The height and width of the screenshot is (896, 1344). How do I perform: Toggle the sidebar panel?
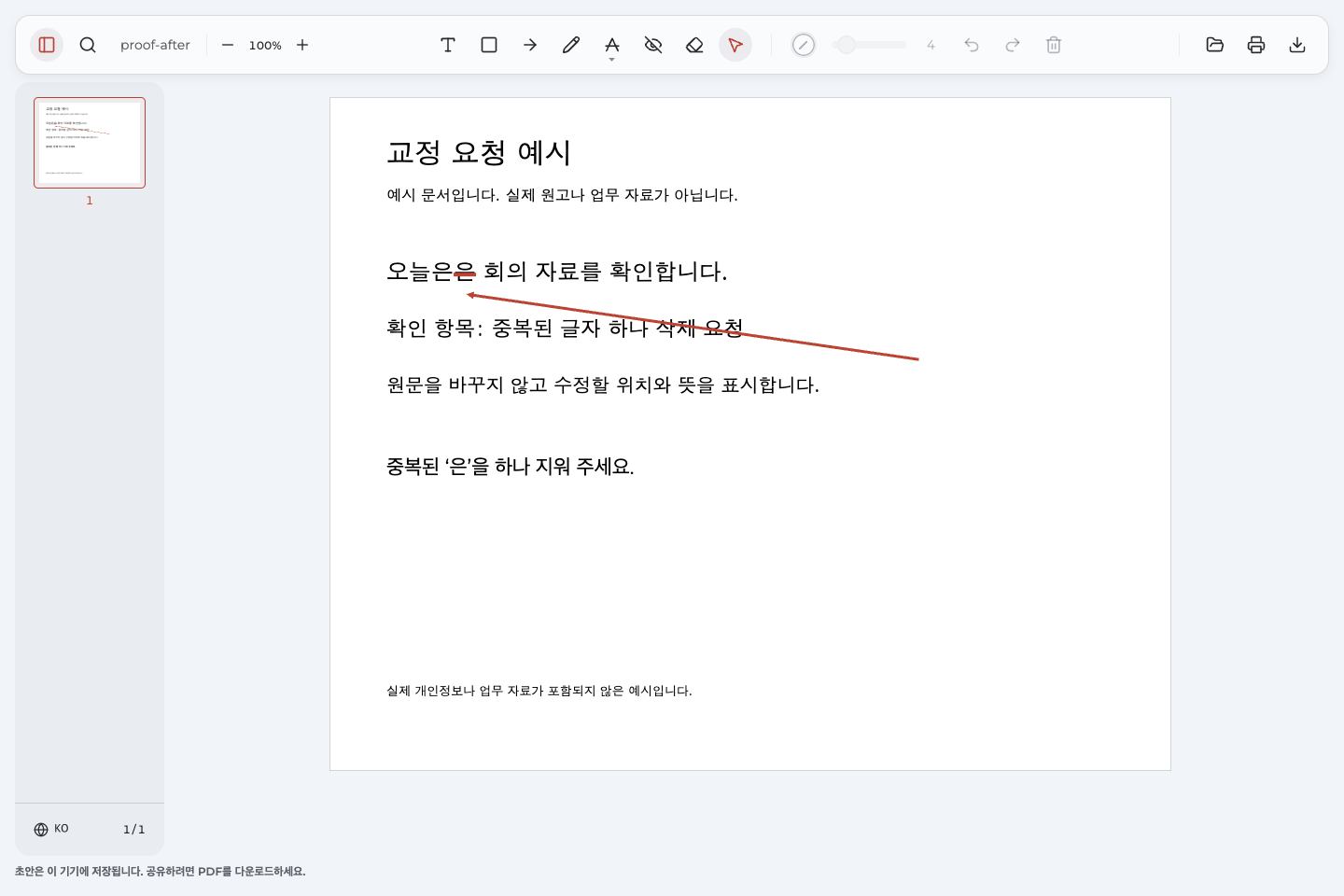tap(47, 45)
